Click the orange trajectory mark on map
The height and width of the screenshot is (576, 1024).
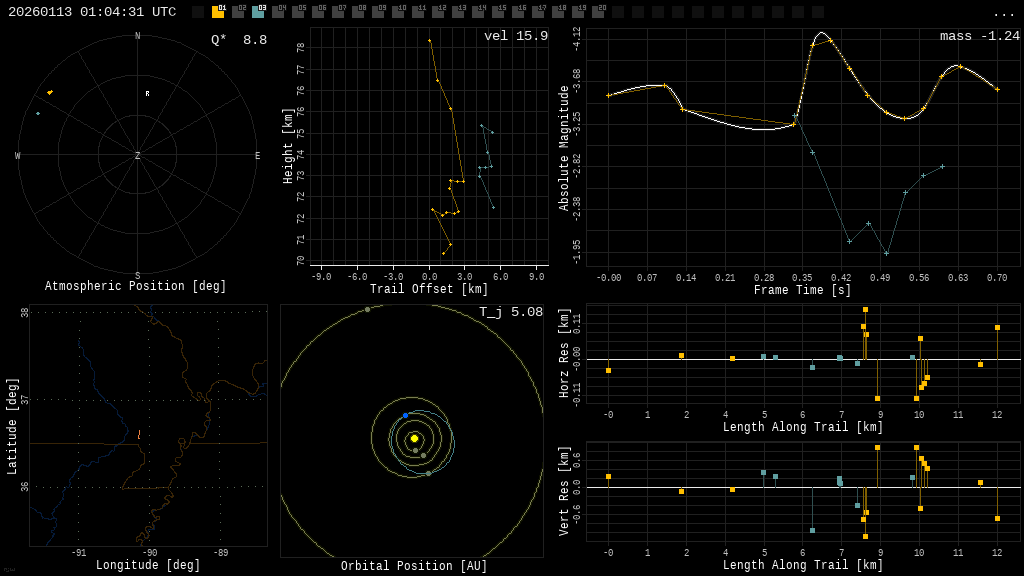click(x=138, y=435)
